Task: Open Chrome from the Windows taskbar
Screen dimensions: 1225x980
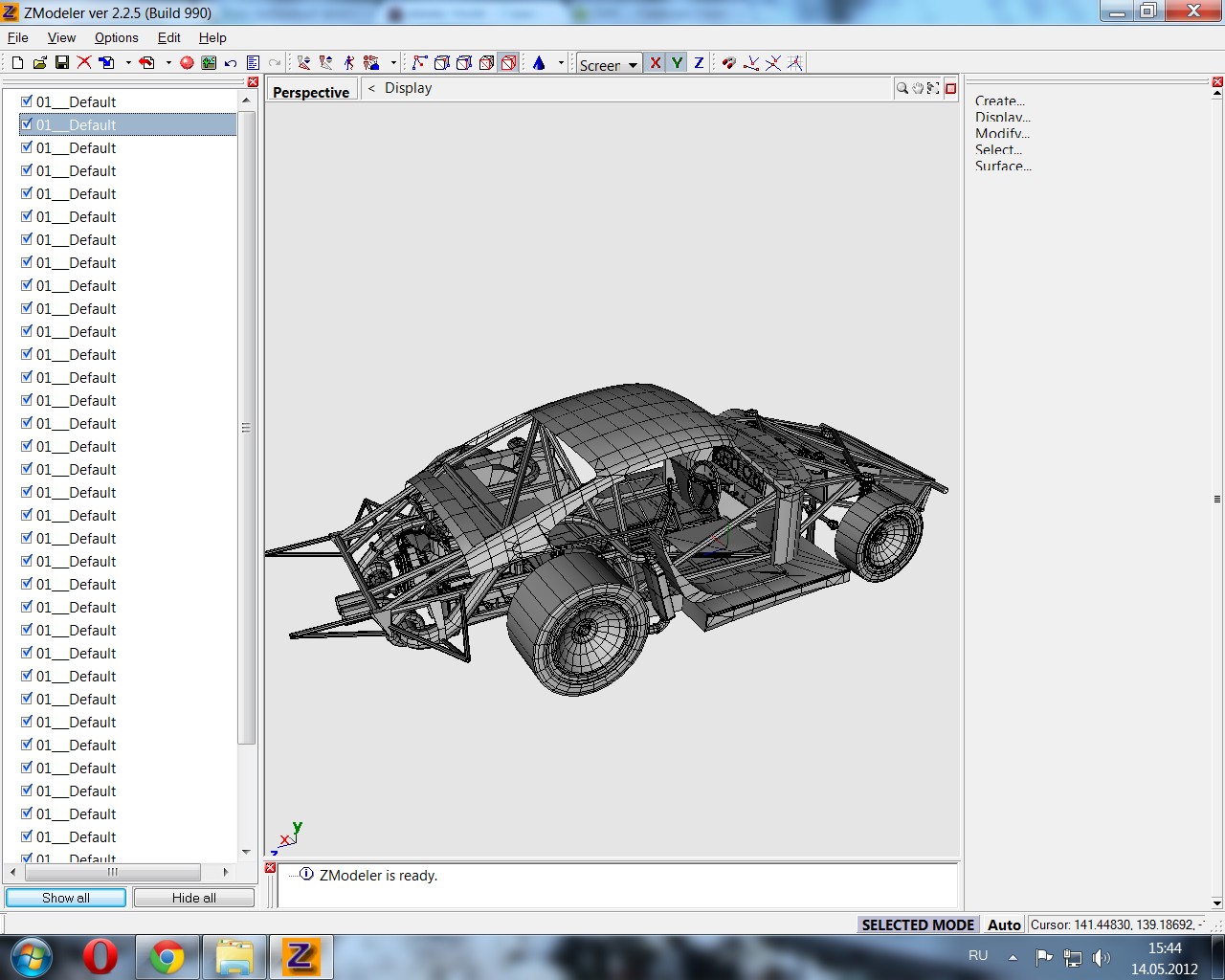Action: click(167, 957)
